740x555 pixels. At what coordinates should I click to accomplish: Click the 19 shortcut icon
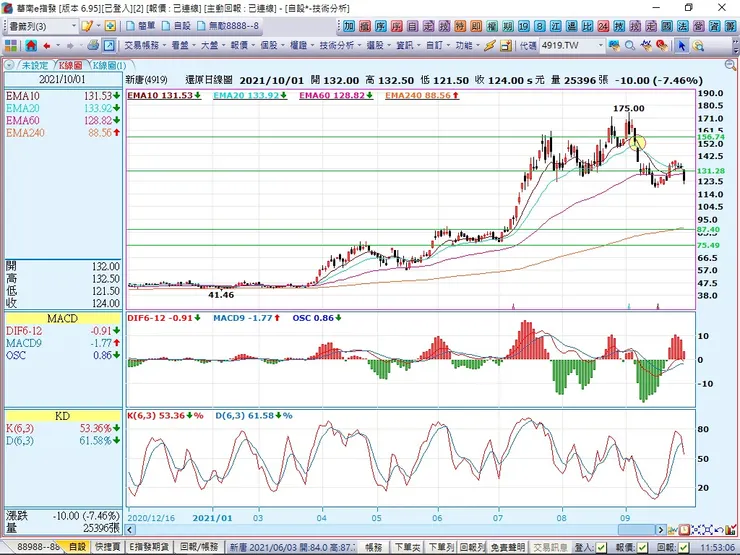click(x=524, y=26)
